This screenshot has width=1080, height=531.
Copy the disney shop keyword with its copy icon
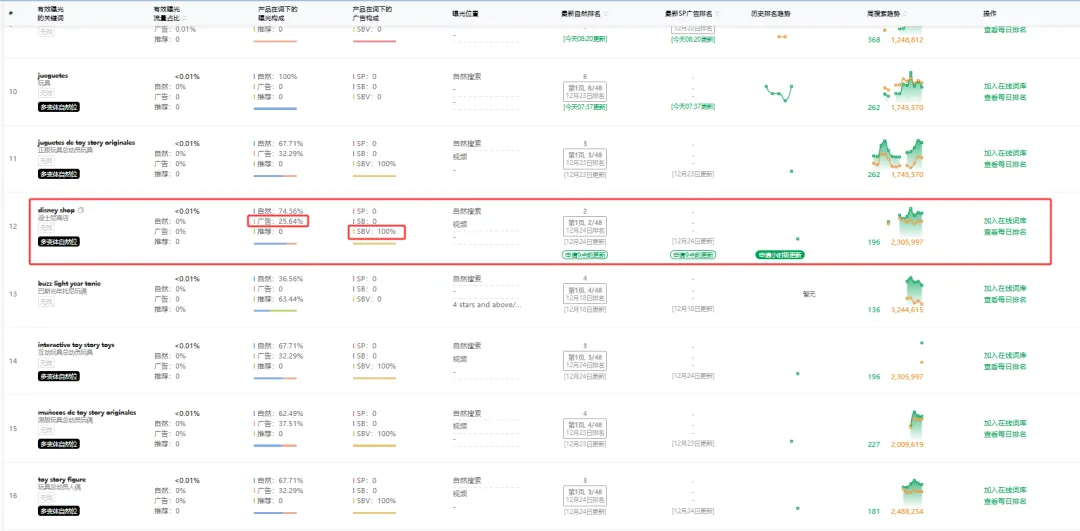(81, 210)
